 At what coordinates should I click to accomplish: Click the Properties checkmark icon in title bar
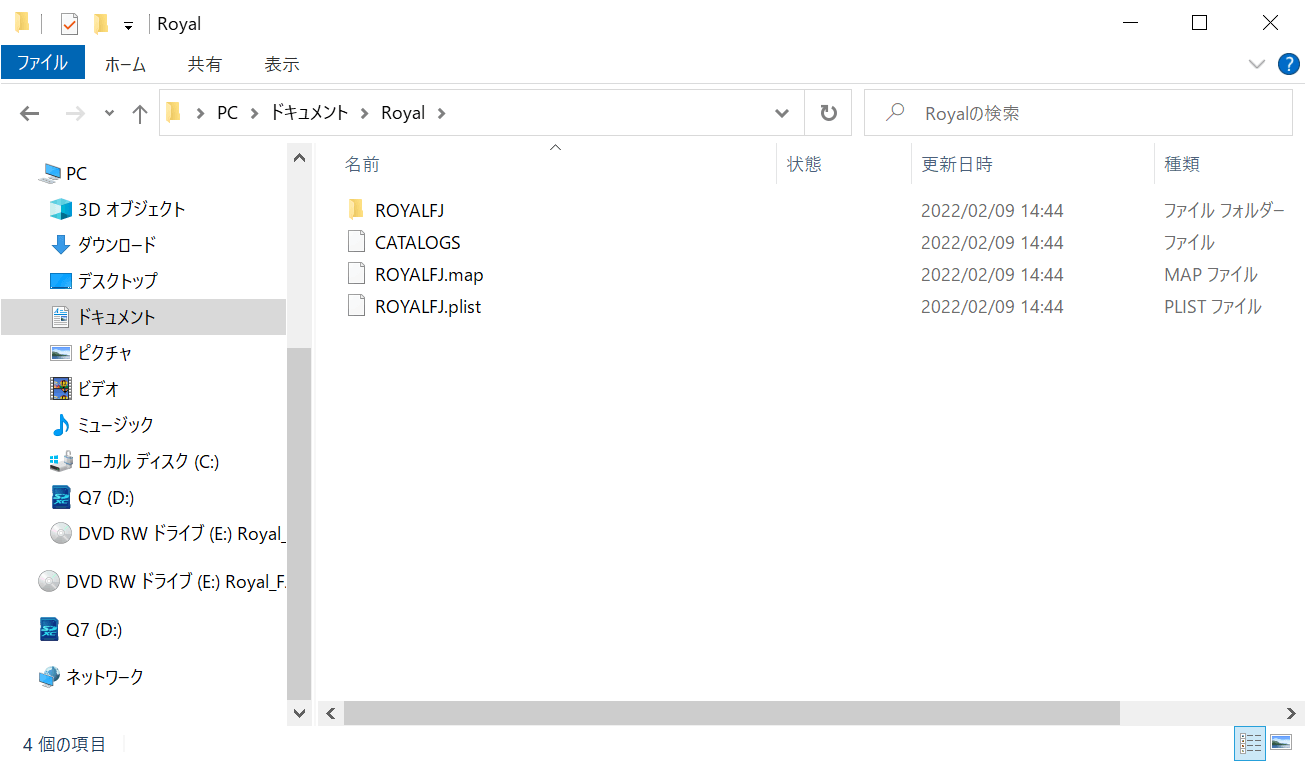(x=69, y=24)
